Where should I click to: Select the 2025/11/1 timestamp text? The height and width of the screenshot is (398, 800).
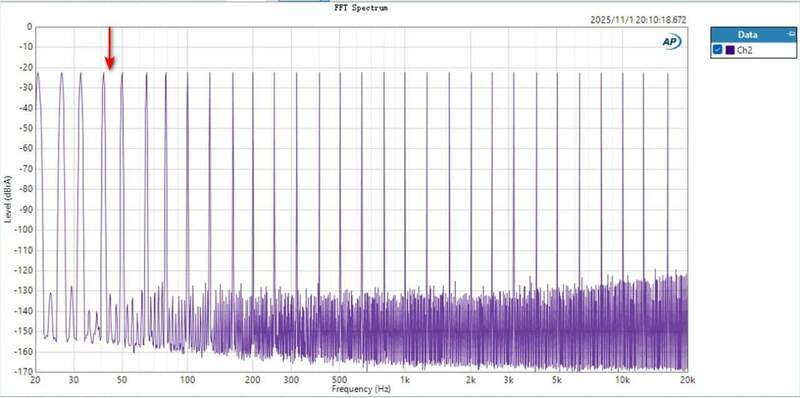(x=638, y=20)
